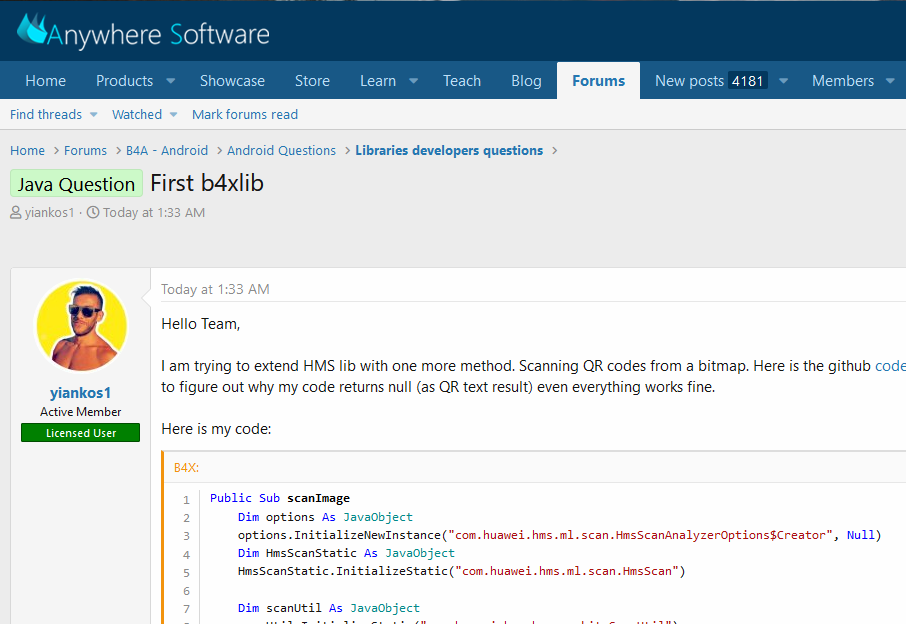
Task: Select the Forums tab
Action: coord(598,81)
